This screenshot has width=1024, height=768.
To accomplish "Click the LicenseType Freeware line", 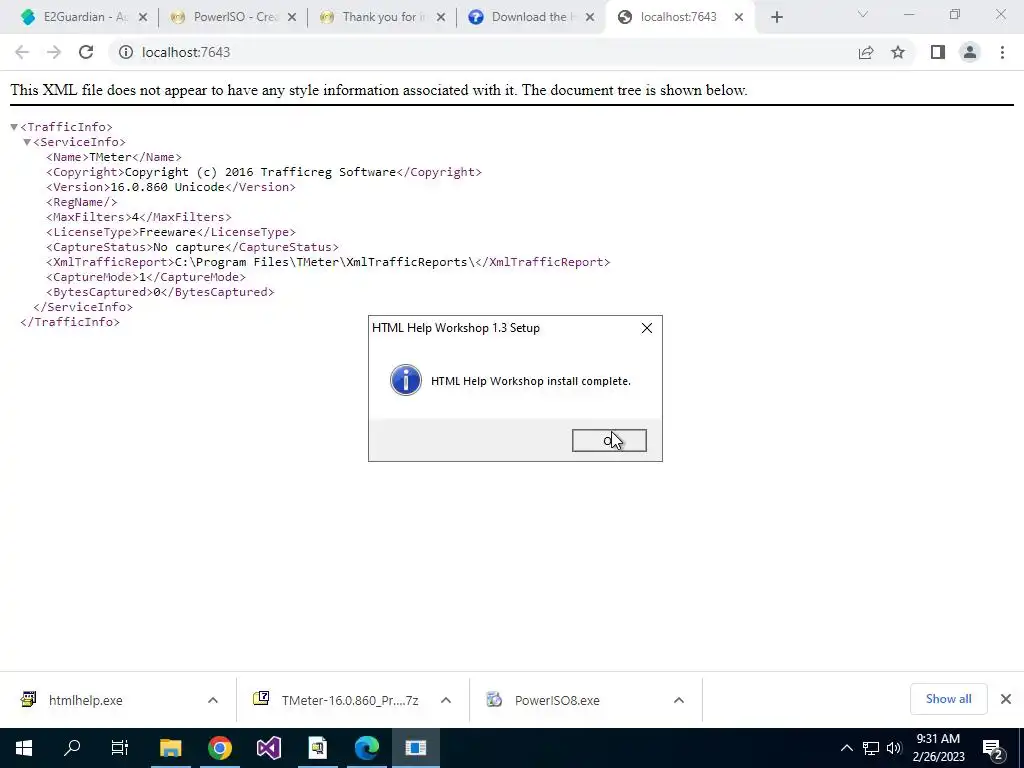I will (x=170, y=232).
